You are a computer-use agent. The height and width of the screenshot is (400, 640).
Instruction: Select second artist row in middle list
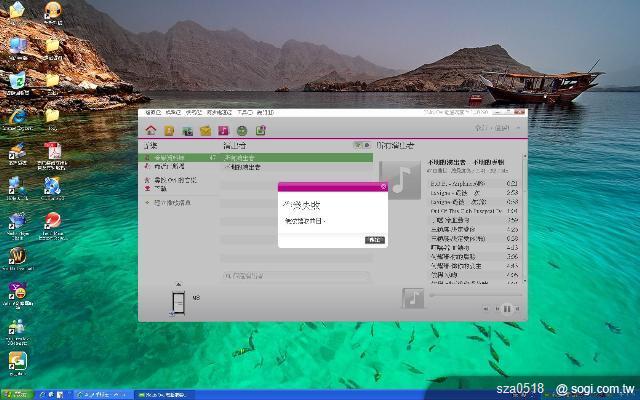pyautogui.click(x=297, y=167)
